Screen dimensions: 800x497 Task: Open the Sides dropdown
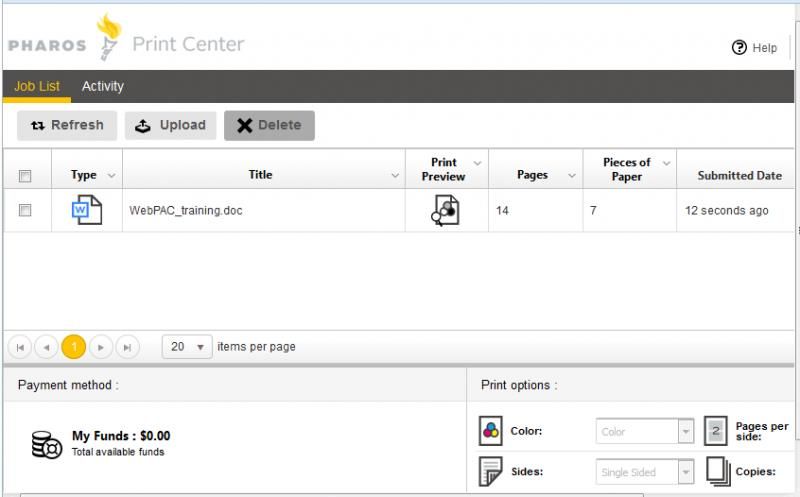[645, 472]
